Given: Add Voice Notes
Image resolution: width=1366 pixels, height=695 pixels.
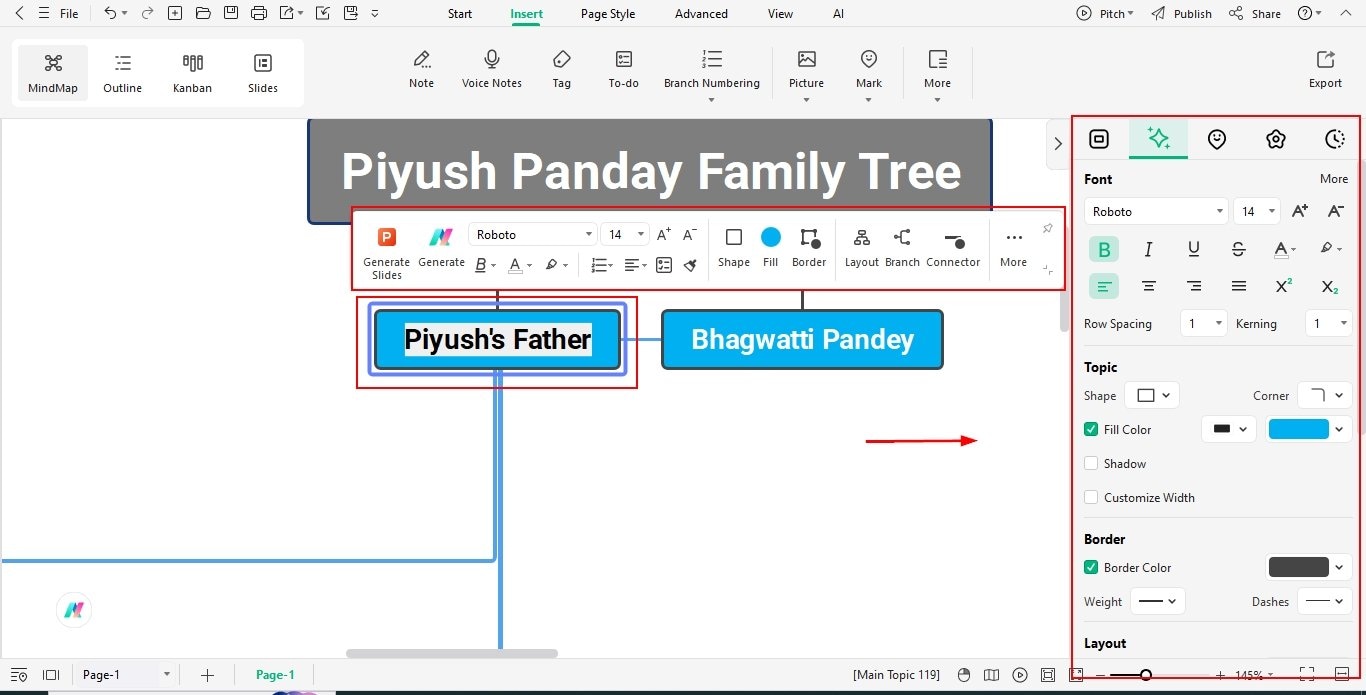Looking at the screenshot, I should (492, 70).
